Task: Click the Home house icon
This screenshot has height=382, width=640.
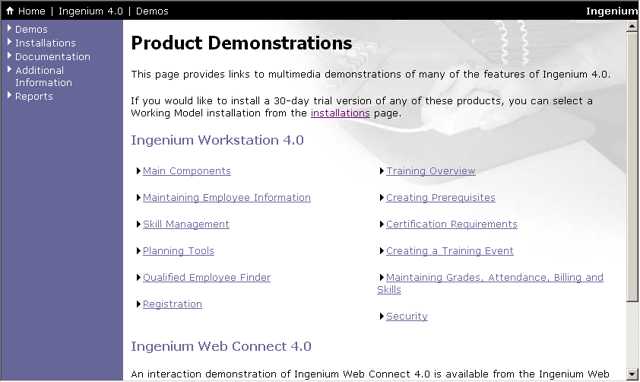Action: point(10,11)
